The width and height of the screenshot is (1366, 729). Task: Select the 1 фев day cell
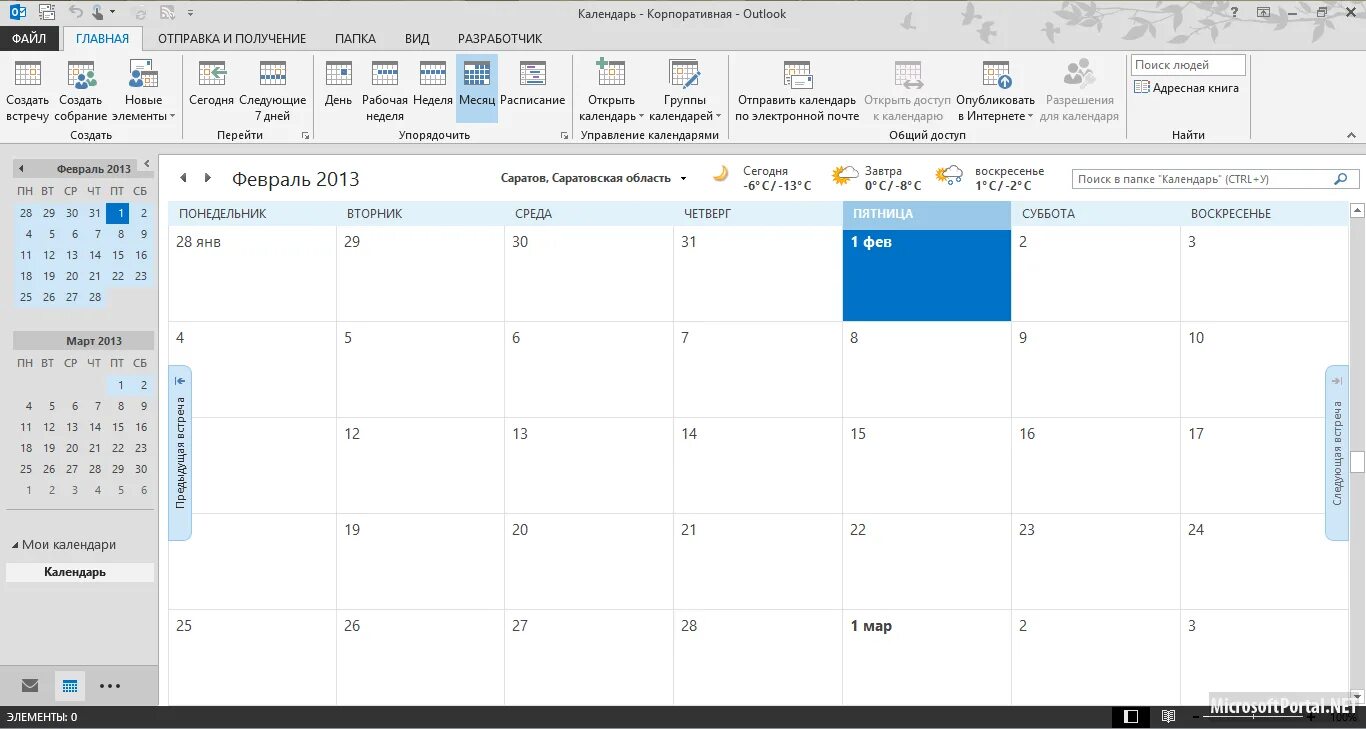pyautogui.click(x=927, y=275)
